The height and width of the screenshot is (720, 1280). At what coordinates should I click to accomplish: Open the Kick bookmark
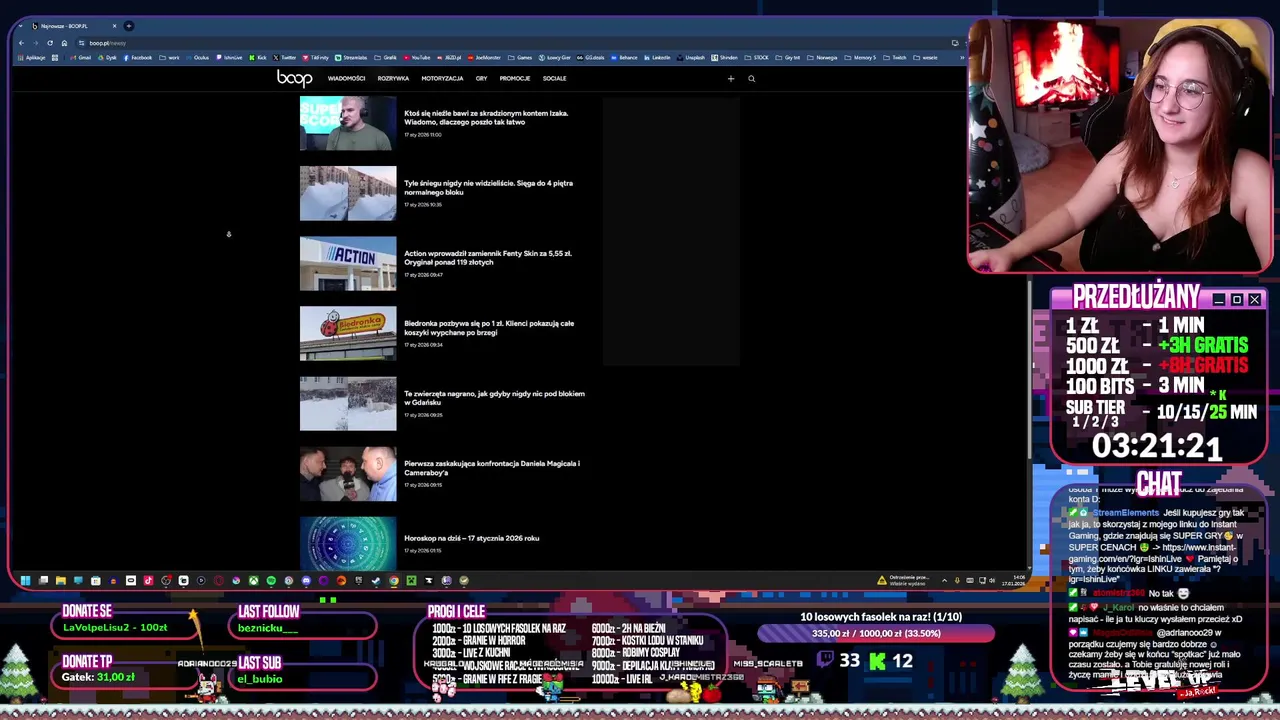point(258,58)
